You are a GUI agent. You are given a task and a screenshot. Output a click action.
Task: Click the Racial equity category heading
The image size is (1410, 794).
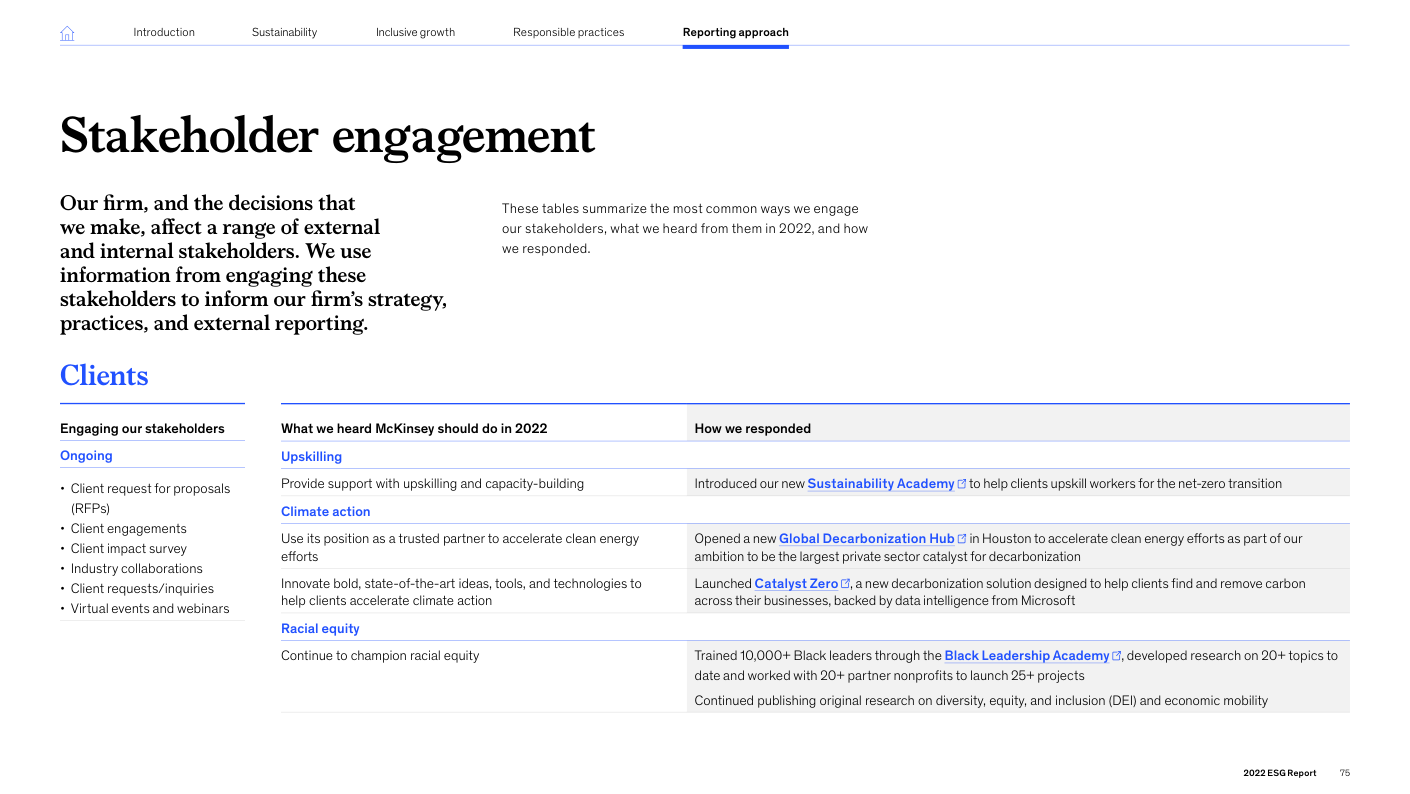pos(320,629)
